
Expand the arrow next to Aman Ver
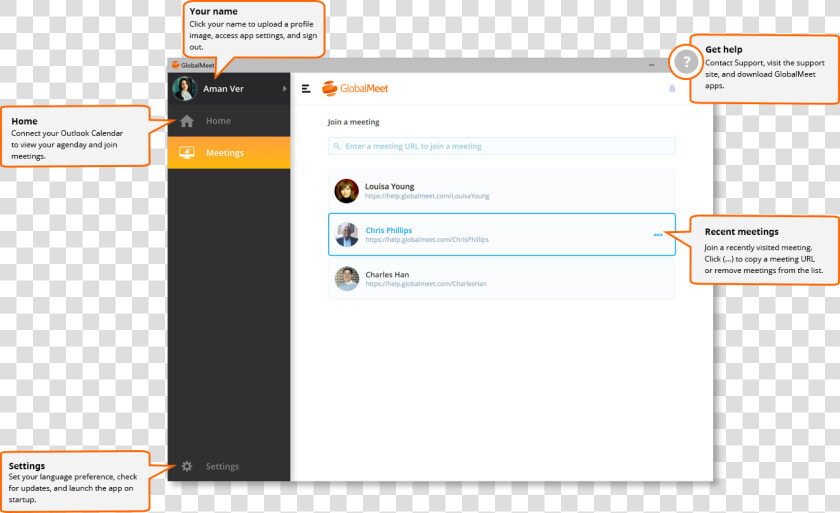(x=284, y=88)
